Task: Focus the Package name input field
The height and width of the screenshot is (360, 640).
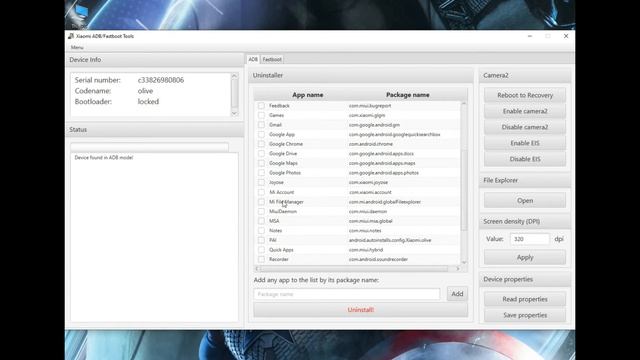Action: click(347, 294)
